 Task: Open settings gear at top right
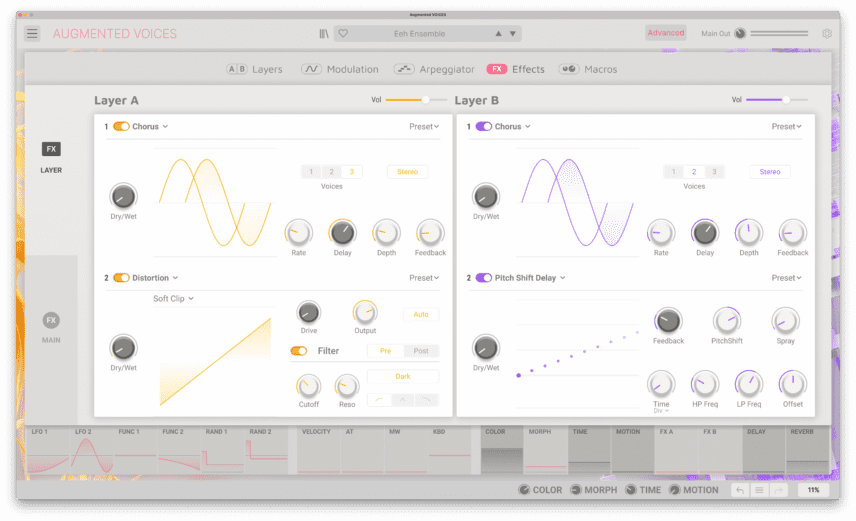click(827, 34)
